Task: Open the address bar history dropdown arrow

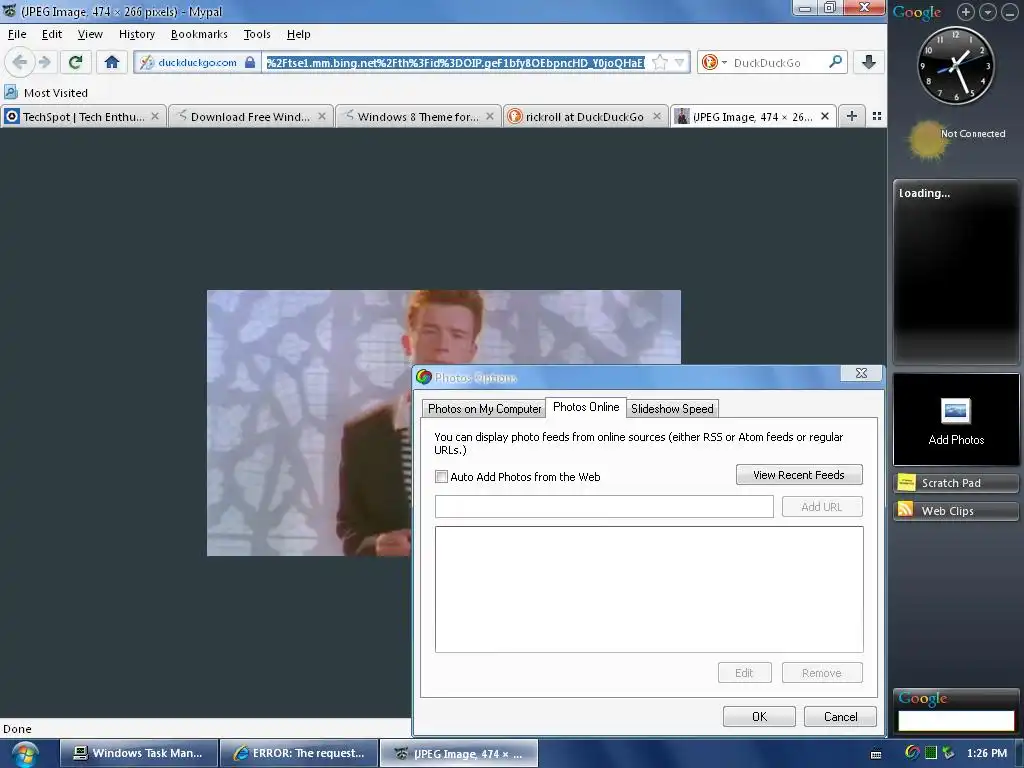Action: (x=680, y=62)
